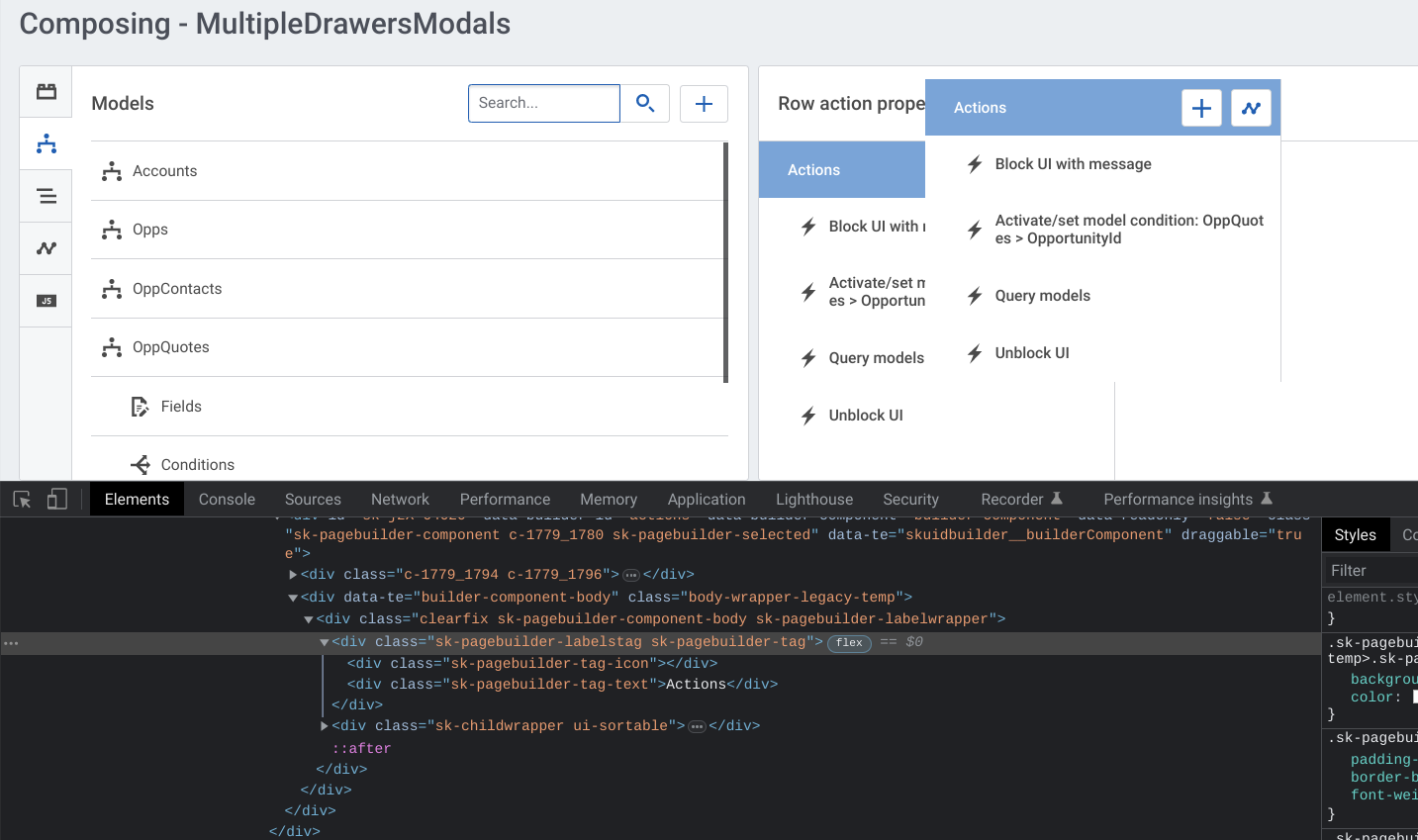The height and width of the screenshot is (840, 1418).
Task: Select OppContacts model row
Action: pyautogui.click(x=408, y=289)
